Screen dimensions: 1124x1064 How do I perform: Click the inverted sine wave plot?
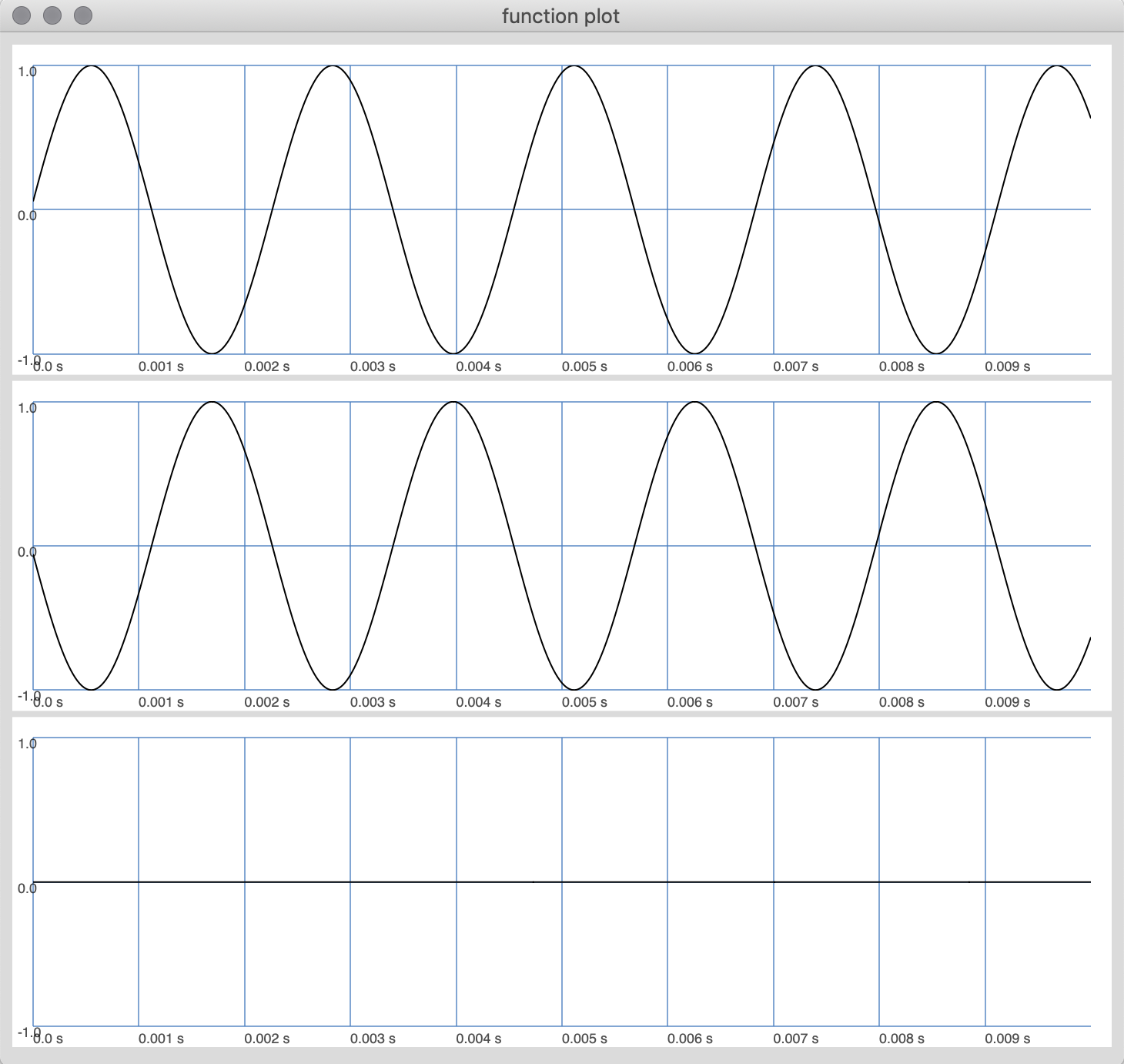pyautogui.click(x=562, y=546)
